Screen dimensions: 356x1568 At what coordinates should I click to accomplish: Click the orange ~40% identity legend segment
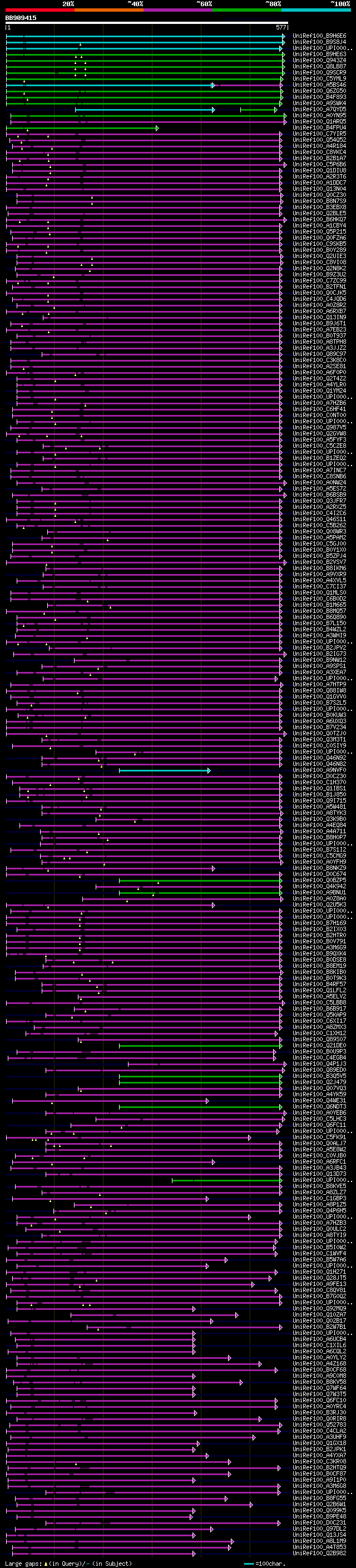point(109,10)
